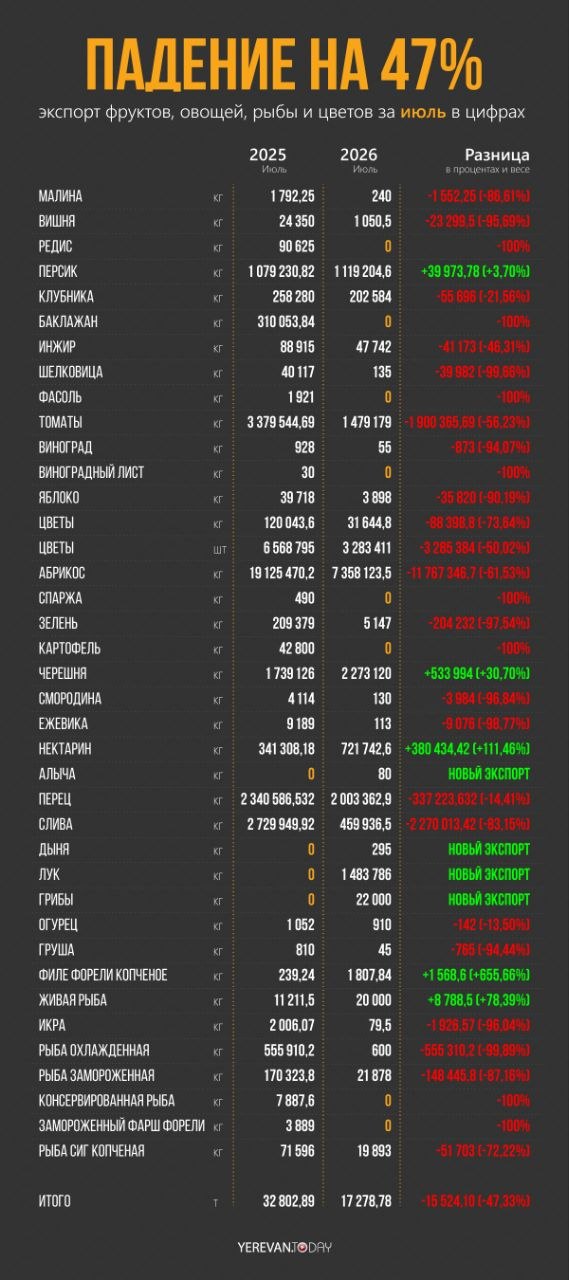
Task: Select the АБРИКОС row label
Action: [x=61, y=573]
